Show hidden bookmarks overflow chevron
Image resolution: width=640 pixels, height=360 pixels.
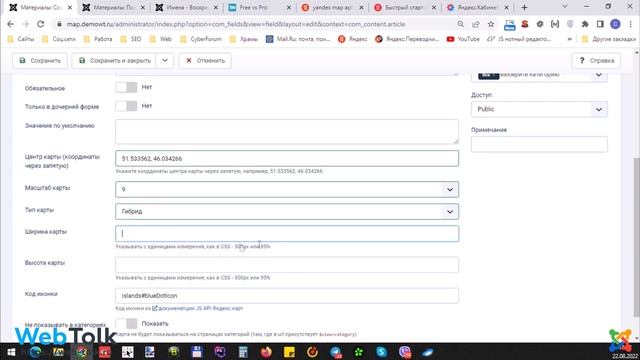pos(569,39)
